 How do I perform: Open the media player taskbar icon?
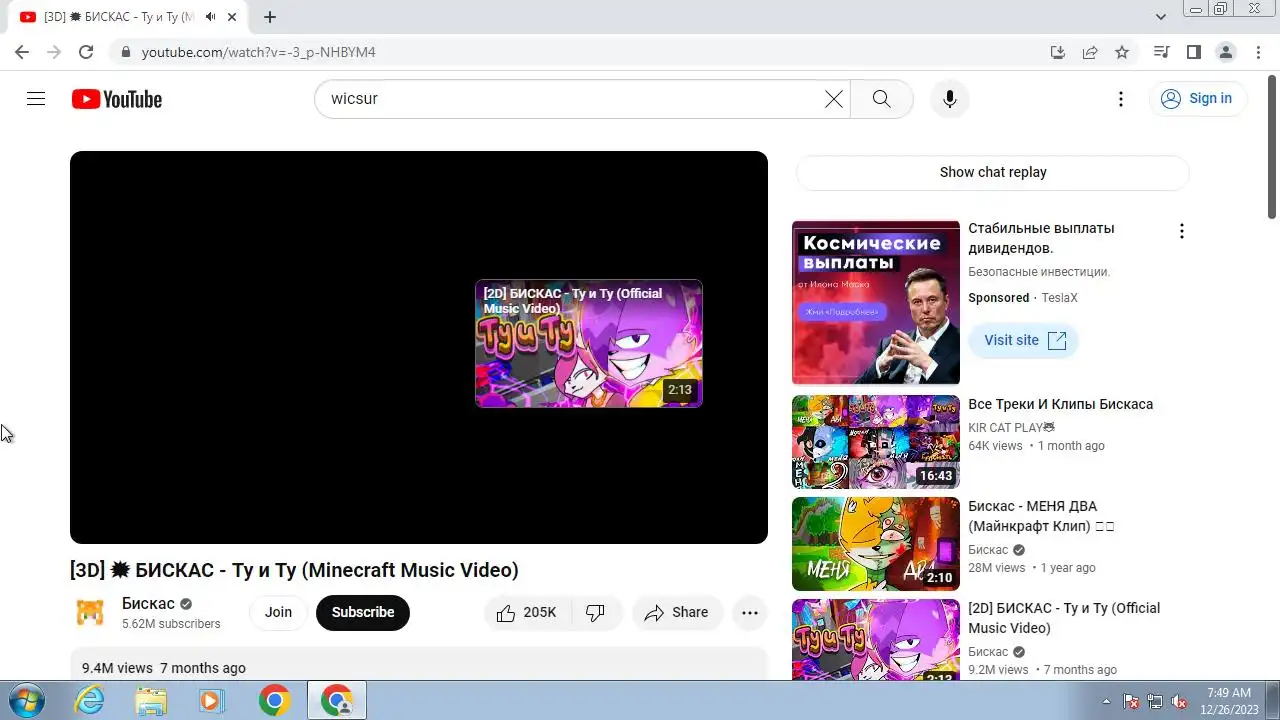point(210,700)
